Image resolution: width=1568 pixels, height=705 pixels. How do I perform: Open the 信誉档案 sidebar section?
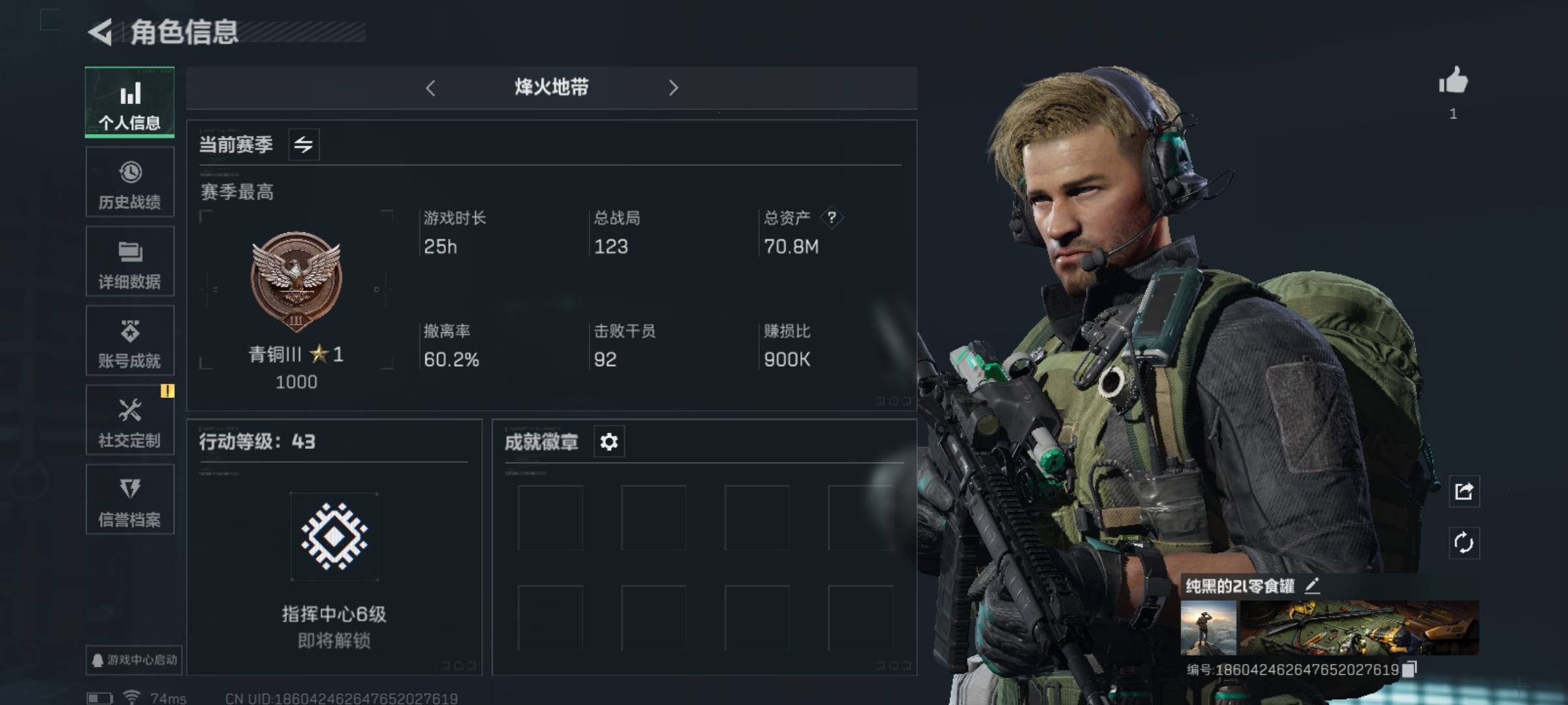coord(130,499)
